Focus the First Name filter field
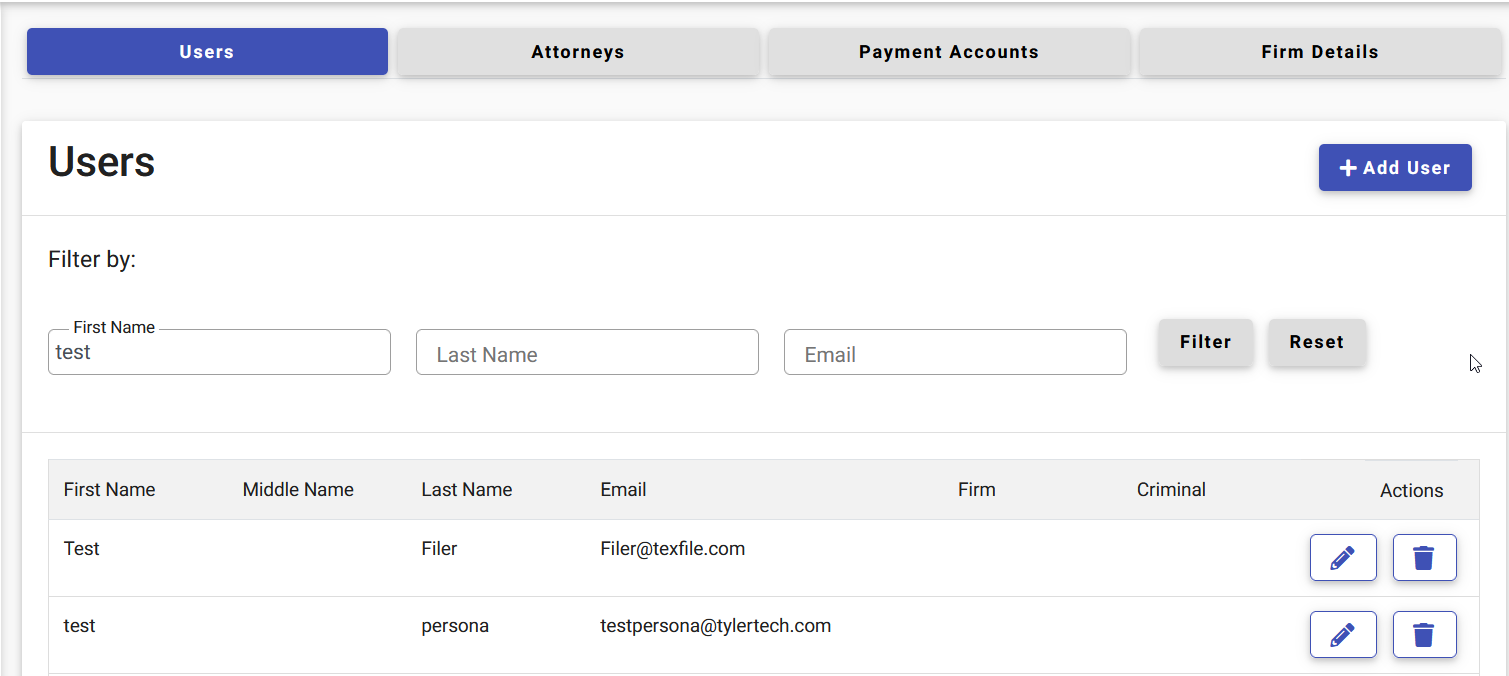1509x676 pixels. coord(219,352)
